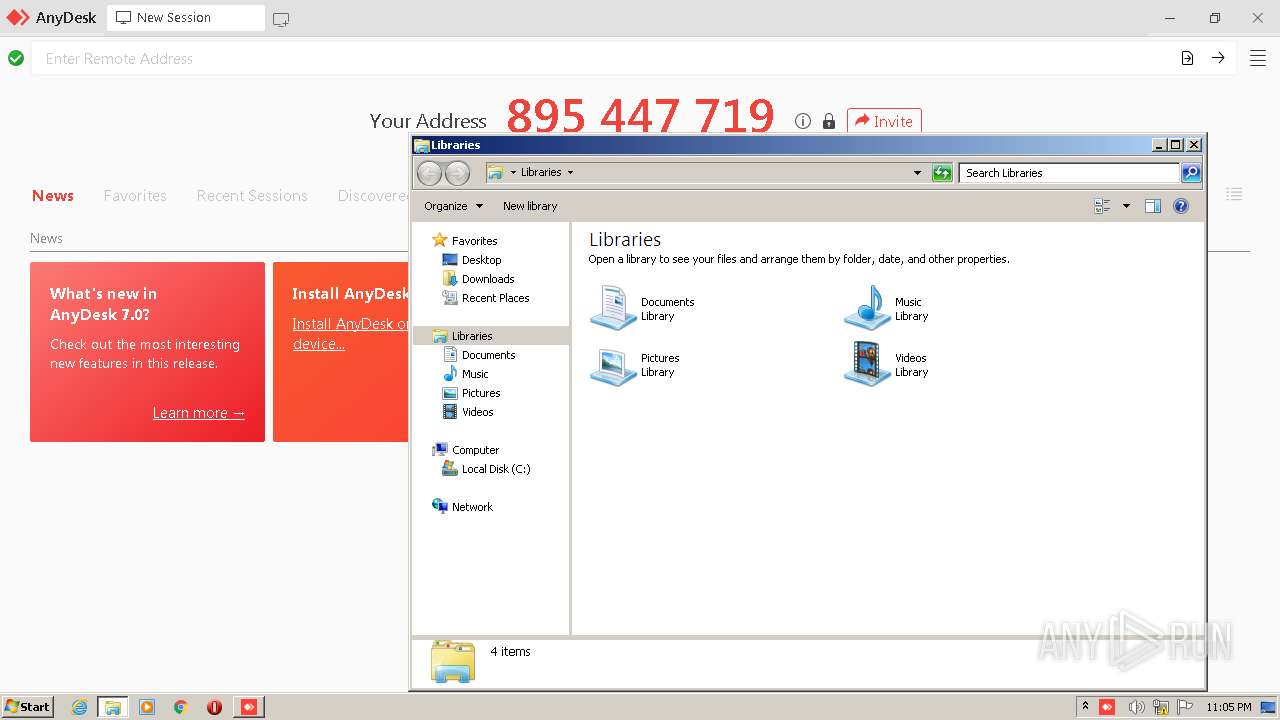Switch to the Discovered tab in AnyDesk
The width and height of the screenshot is (1280, 720).
[x=373, y=196]
